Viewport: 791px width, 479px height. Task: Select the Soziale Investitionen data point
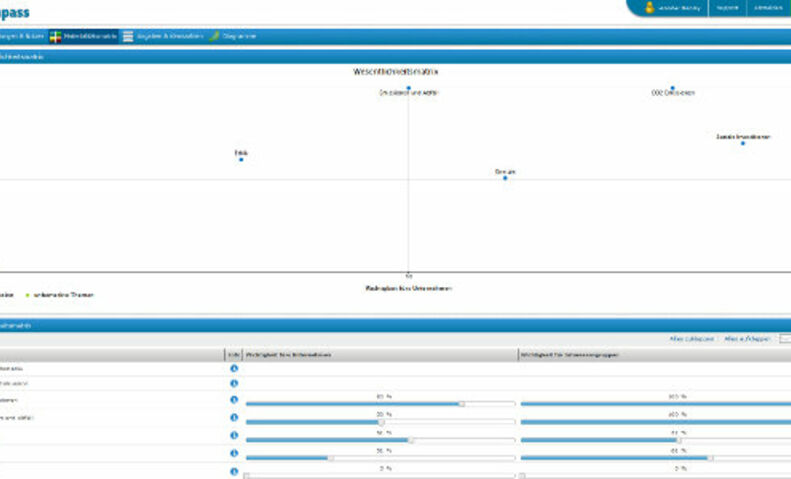[743, 143]
